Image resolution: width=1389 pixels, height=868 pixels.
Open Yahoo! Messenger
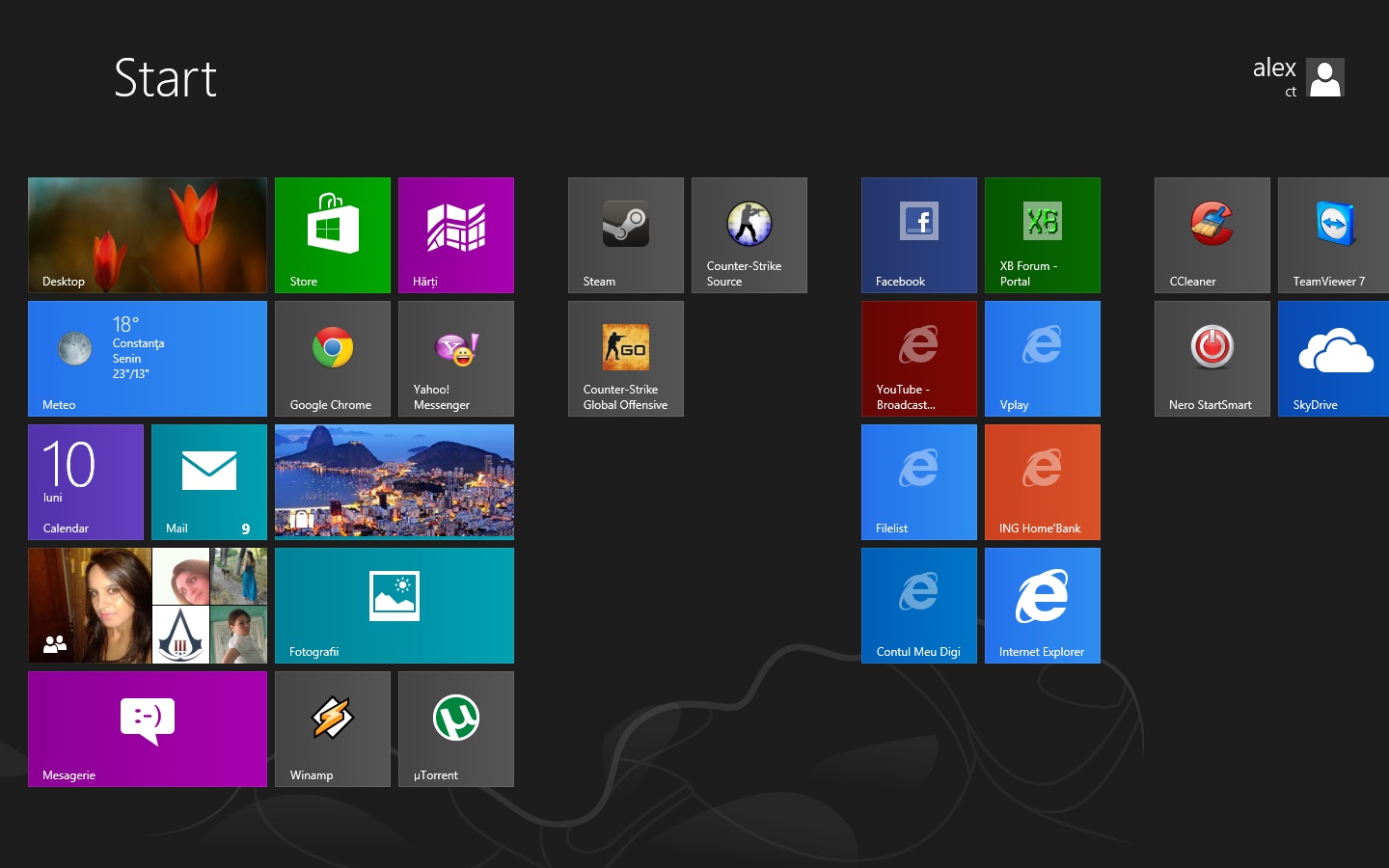456,359
